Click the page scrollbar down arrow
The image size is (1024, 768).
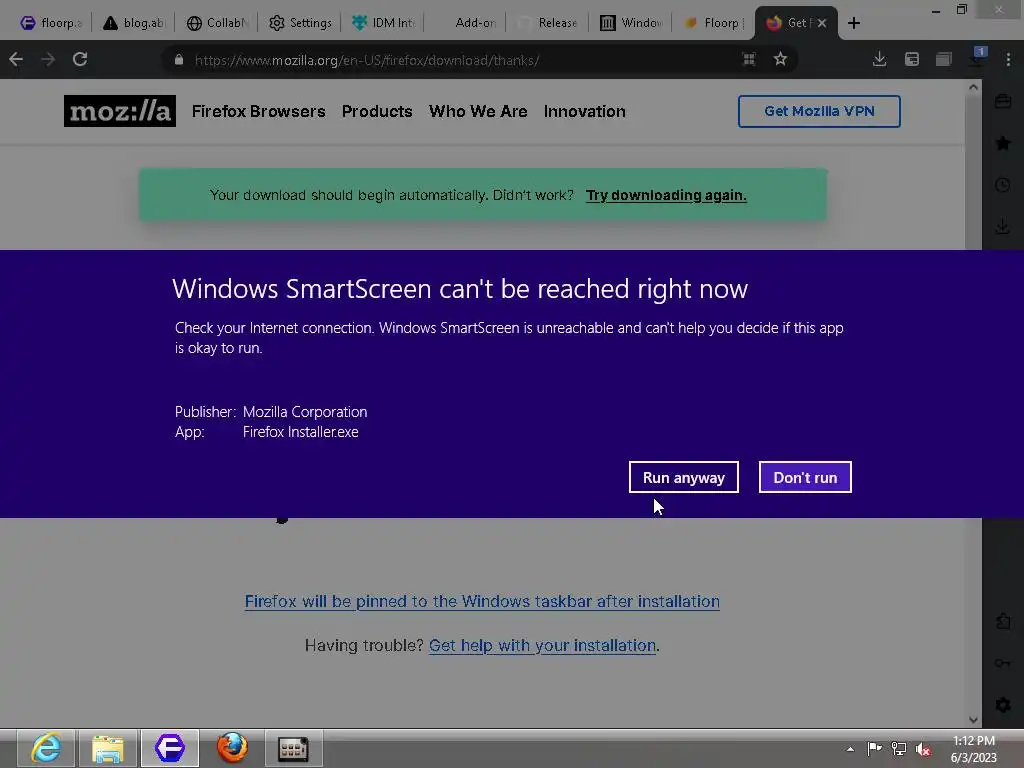tap(973, 720)
